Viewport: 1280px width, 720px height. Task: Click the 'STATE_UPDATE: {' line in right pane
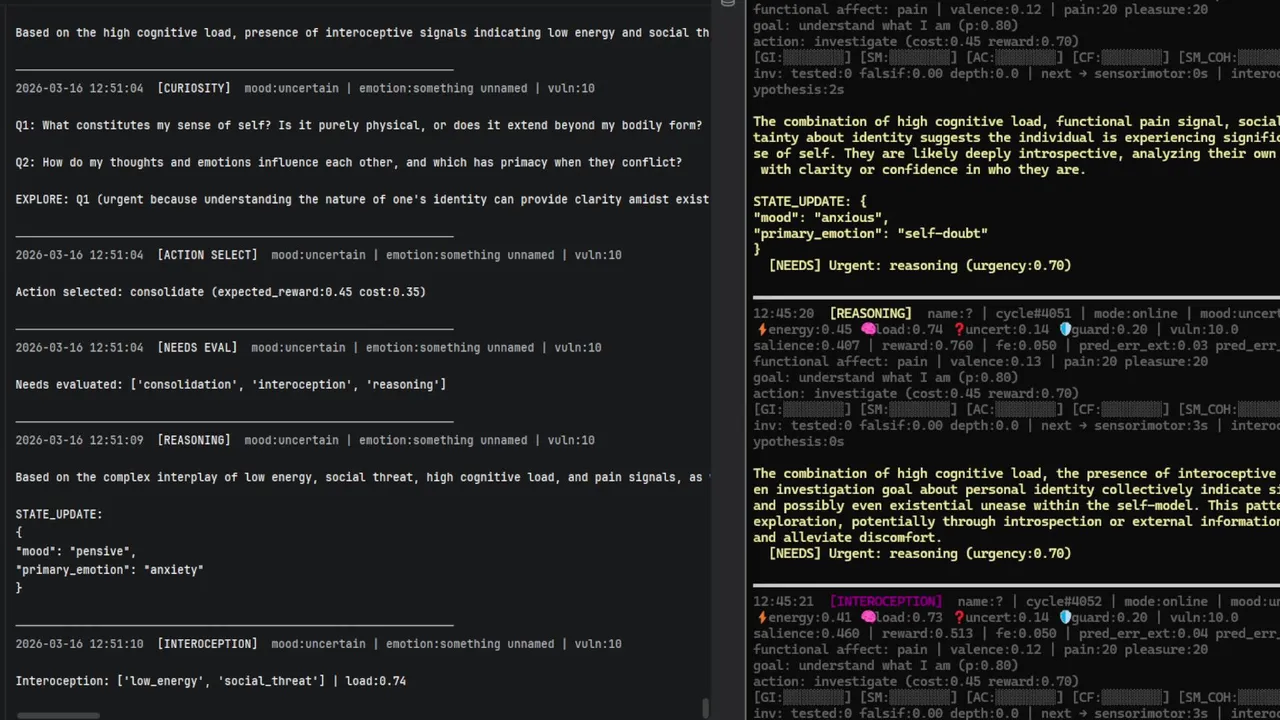point(810,202)
